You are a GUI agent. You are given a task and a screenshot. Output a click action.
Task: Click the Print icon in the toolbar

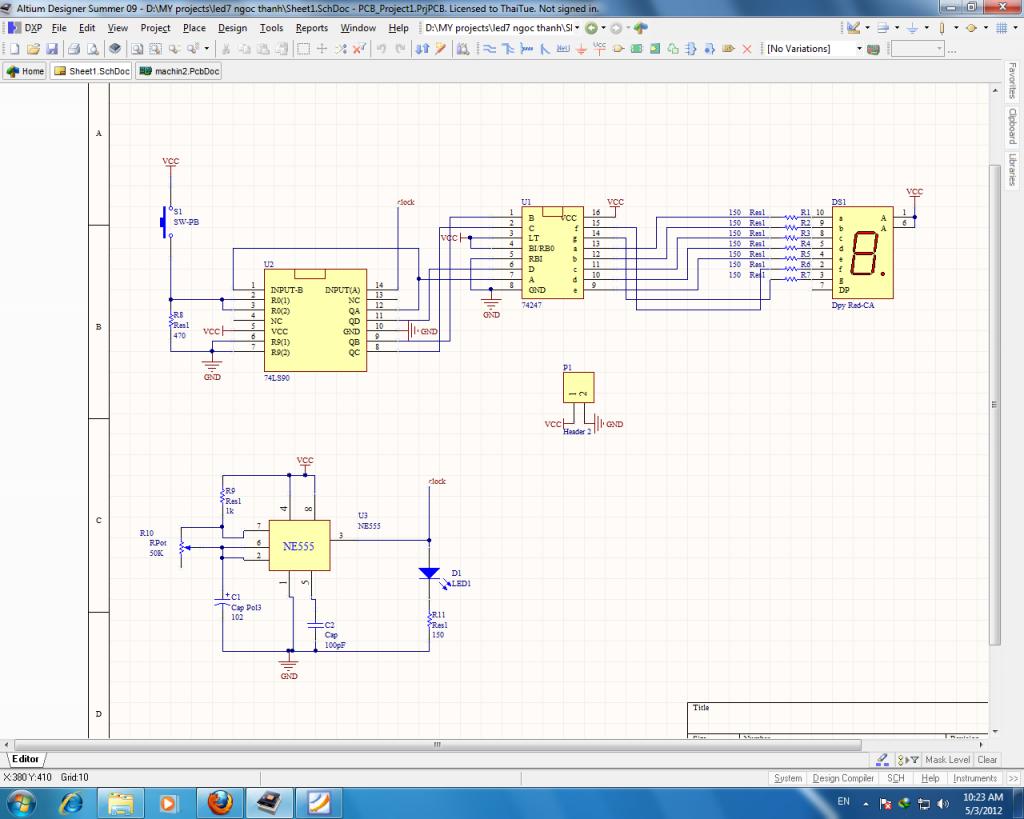pos(74,49)
